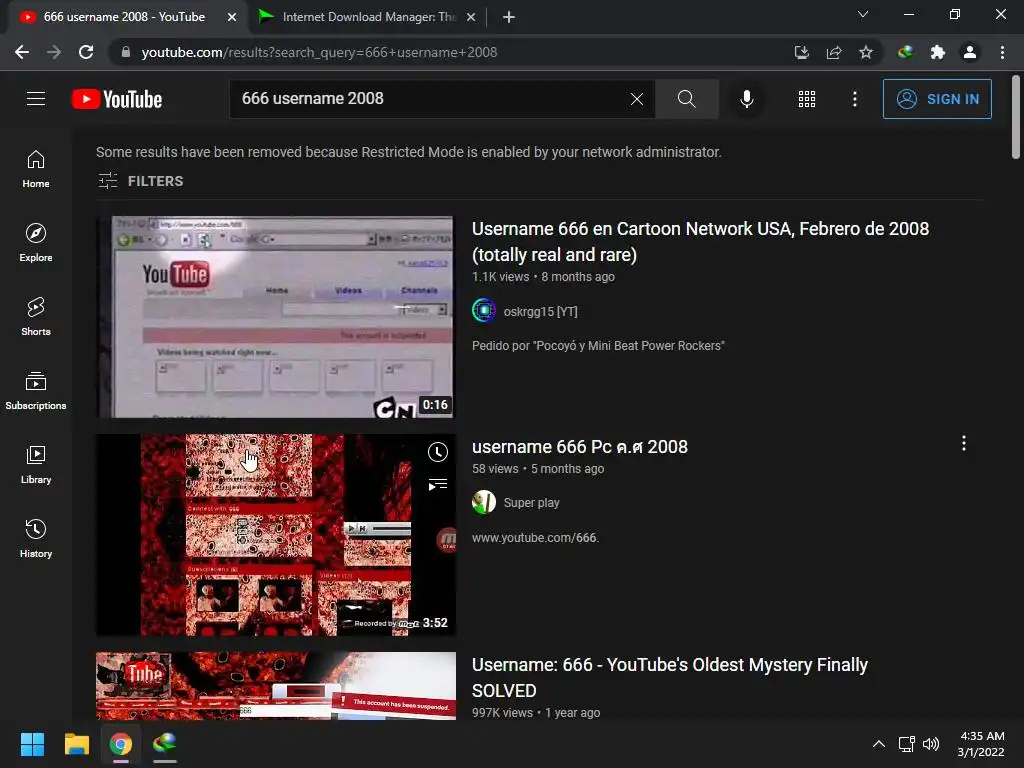This screenshot has width=1024, height=768.
Task: Add 'username 666 Pc' video to queue
Action: click(x=438, y=485)
